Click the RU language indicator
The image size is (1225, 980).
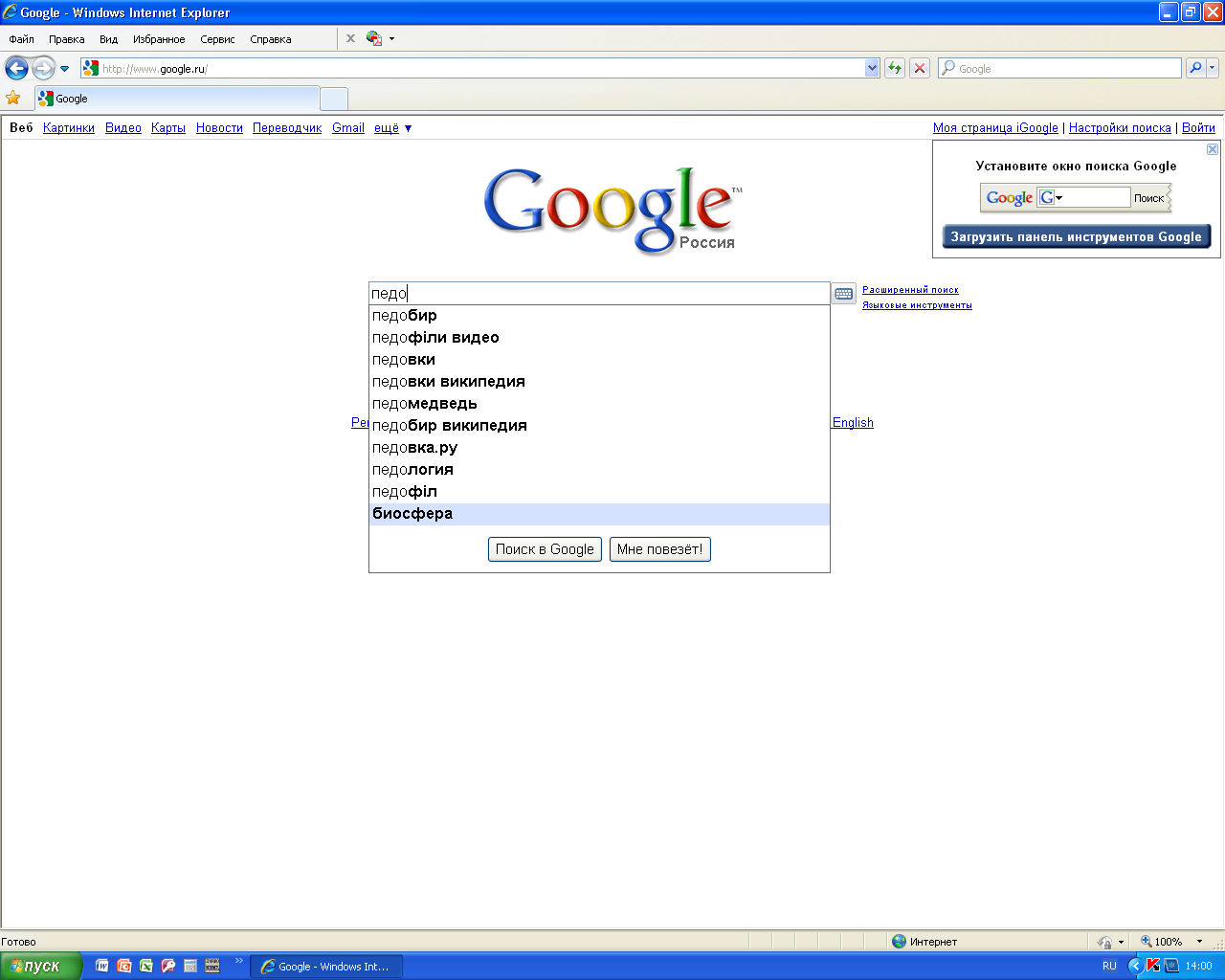click(1109, 966)
